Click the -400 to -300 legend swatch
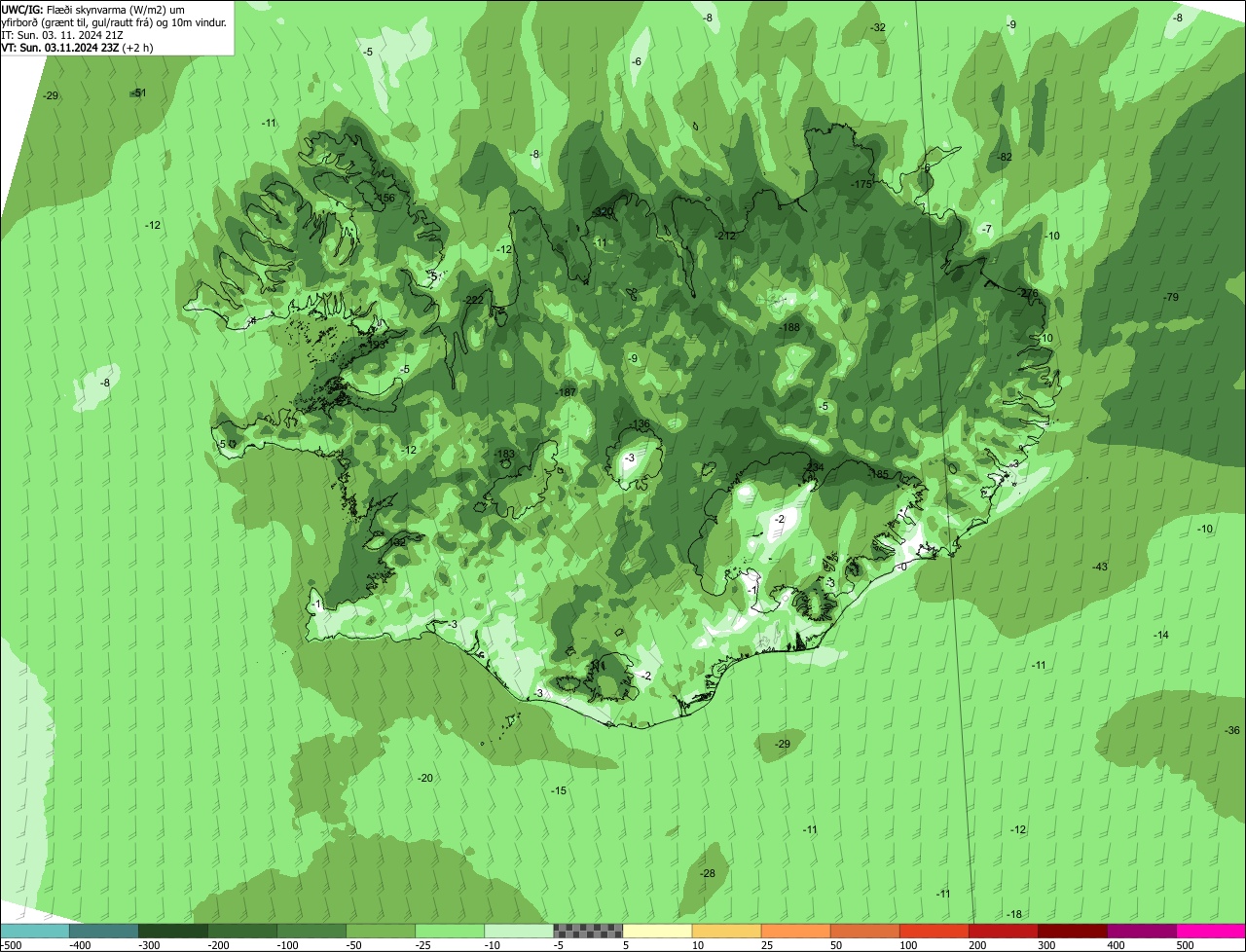The width and height of the screenshot is (1246, 952). pos(104,931)
